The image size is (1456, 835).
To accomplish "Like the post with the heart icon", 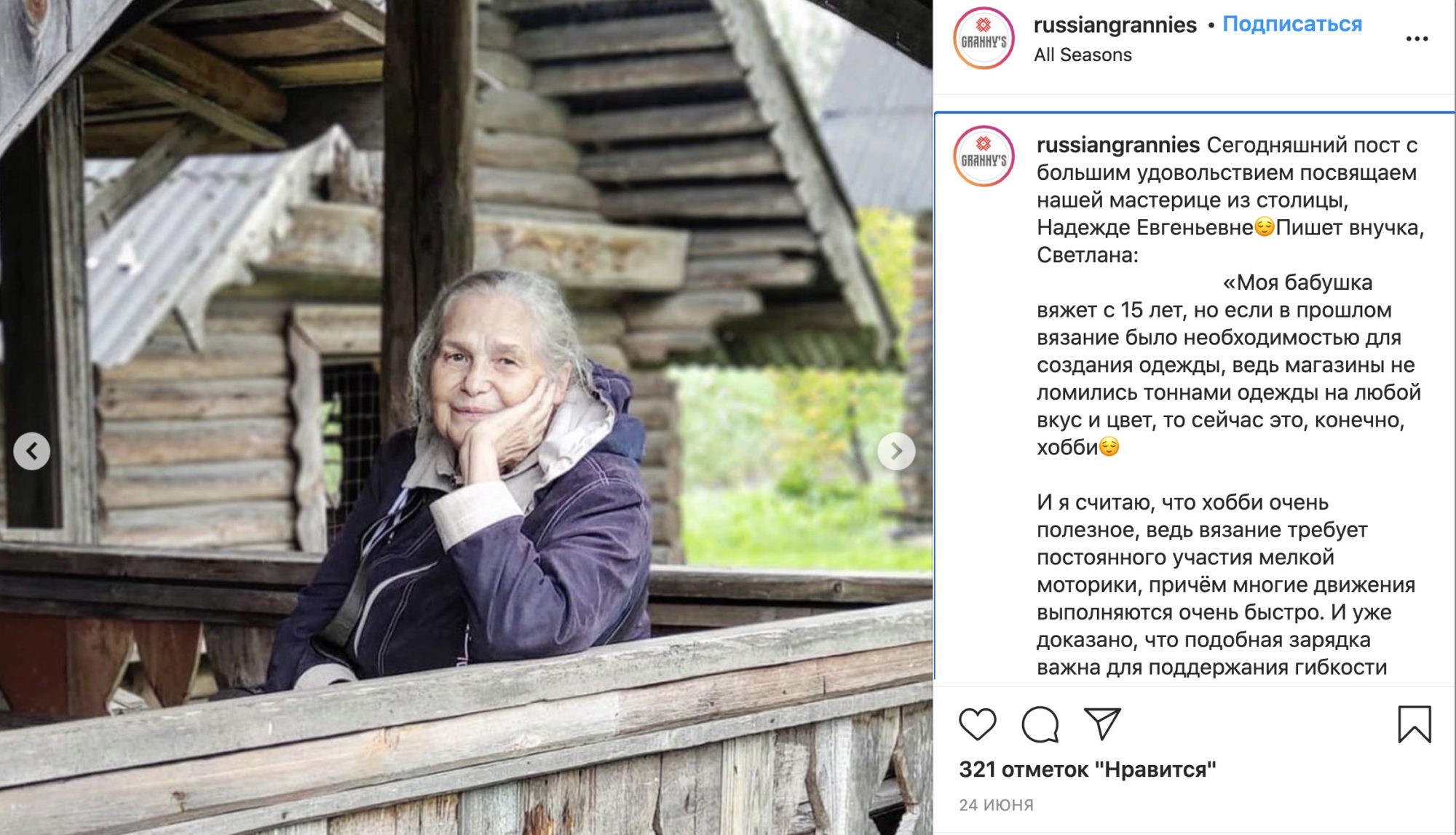I will click(977, 724).
